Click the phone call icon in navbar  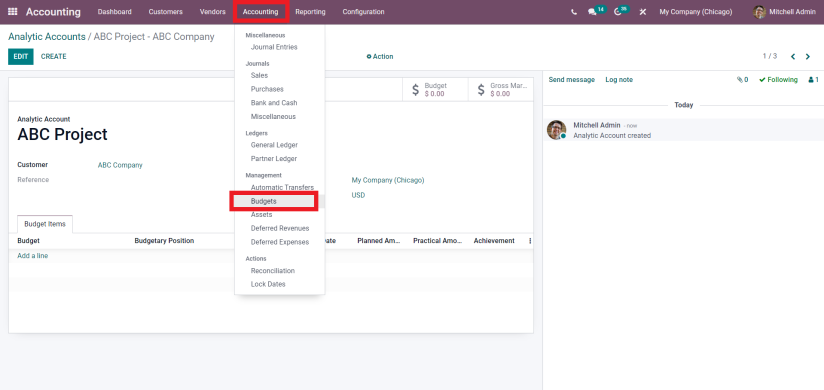coord(574,12)
